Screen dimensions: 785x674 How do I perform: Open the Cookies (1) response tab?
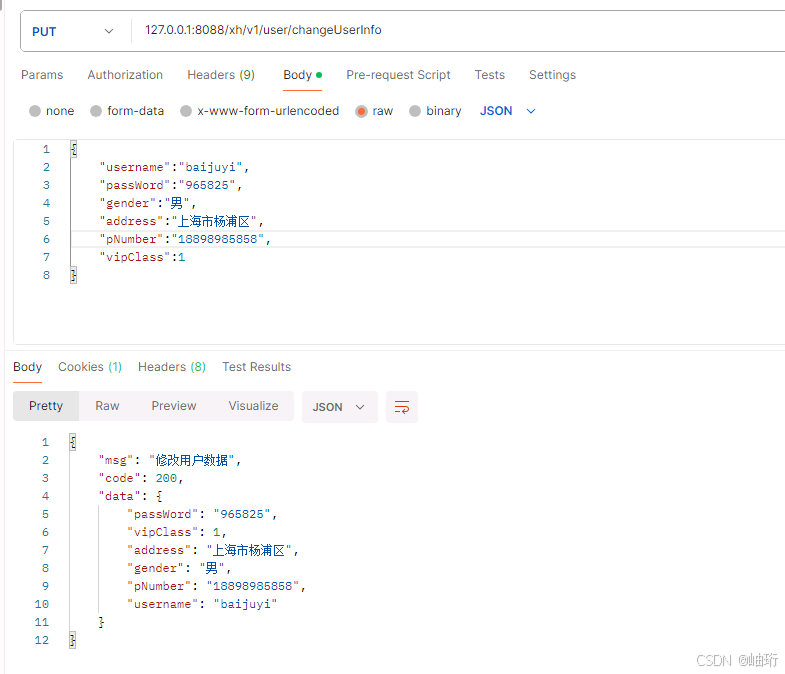[90, 367]
